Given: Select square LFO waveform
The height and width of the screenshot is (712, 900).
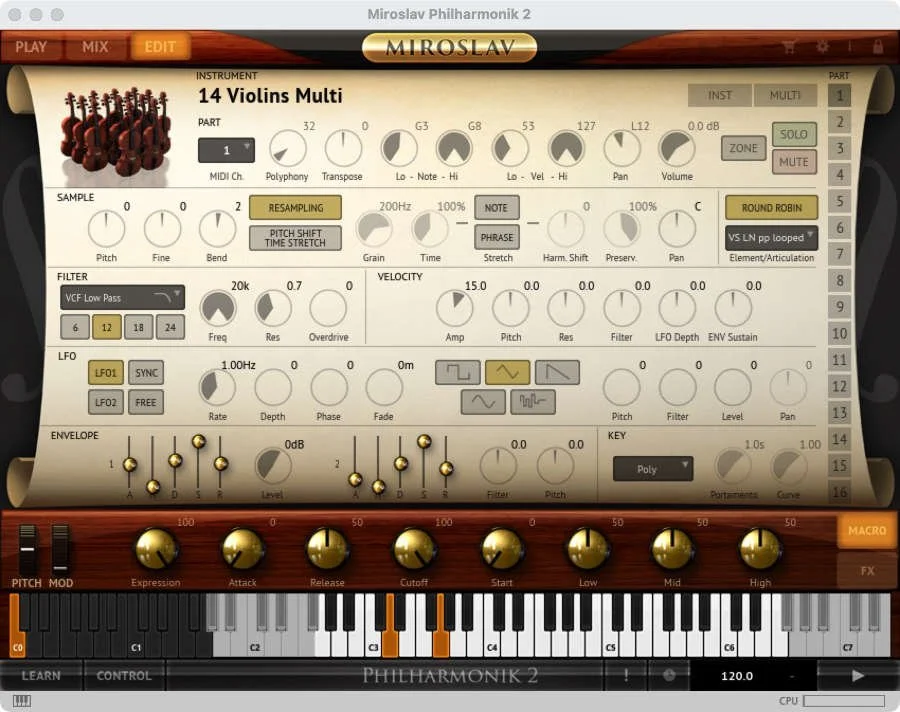Looking at the screenshot, I should [457, 373].
